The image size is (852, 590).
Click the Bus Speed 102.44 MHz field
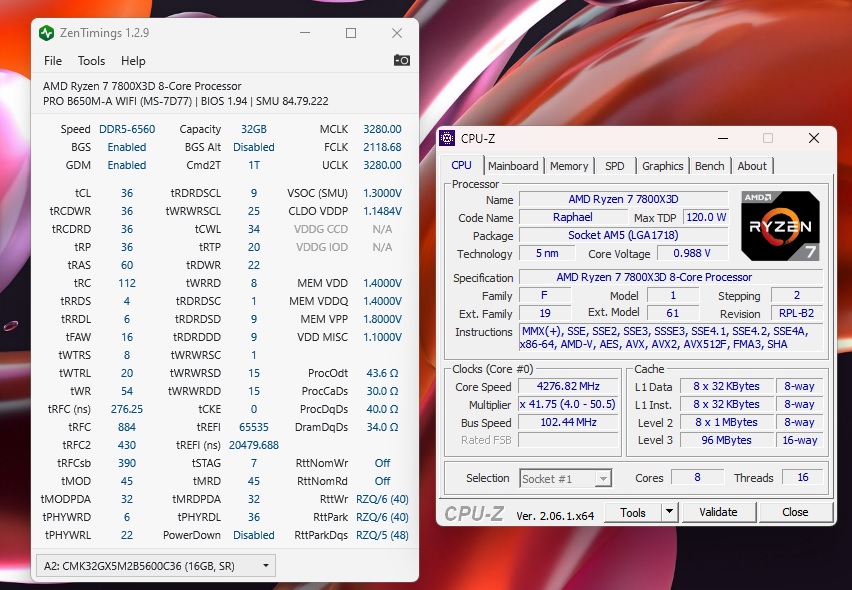point(568,422)
